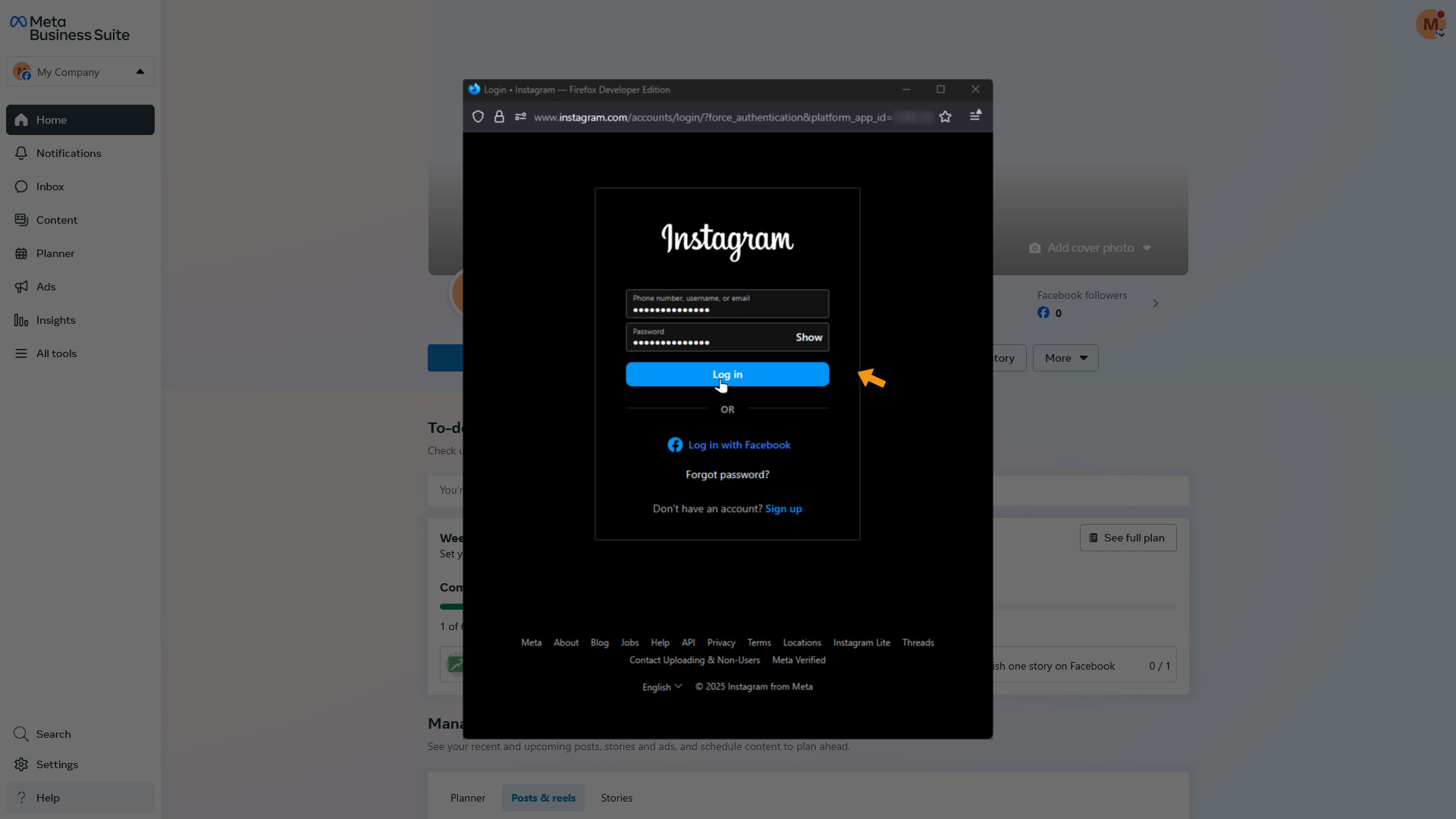Open the Terms footer link

[x=759, y=642]
